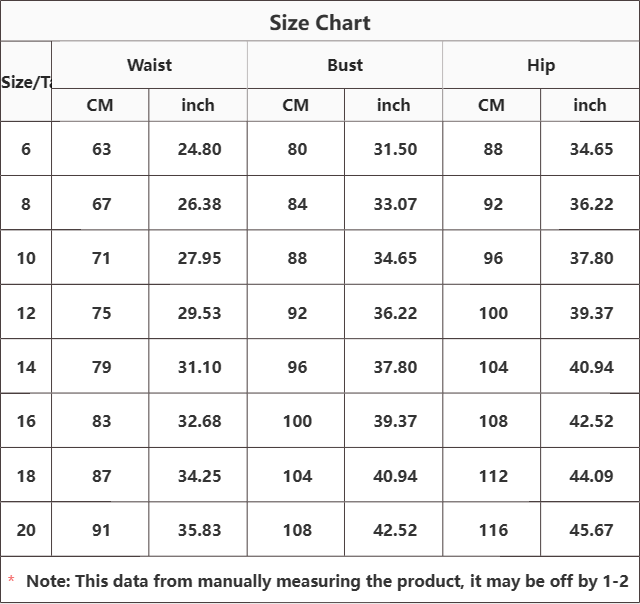This screenshot has width=640, height=604.
Task: Click hip inch value 45.67
Action: (x=591, y=530)
